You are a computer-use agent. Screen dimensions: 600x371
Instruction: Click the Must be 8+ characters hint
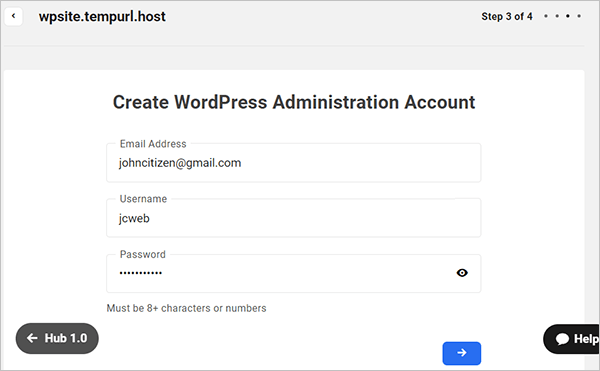click(x=186, y=308)
